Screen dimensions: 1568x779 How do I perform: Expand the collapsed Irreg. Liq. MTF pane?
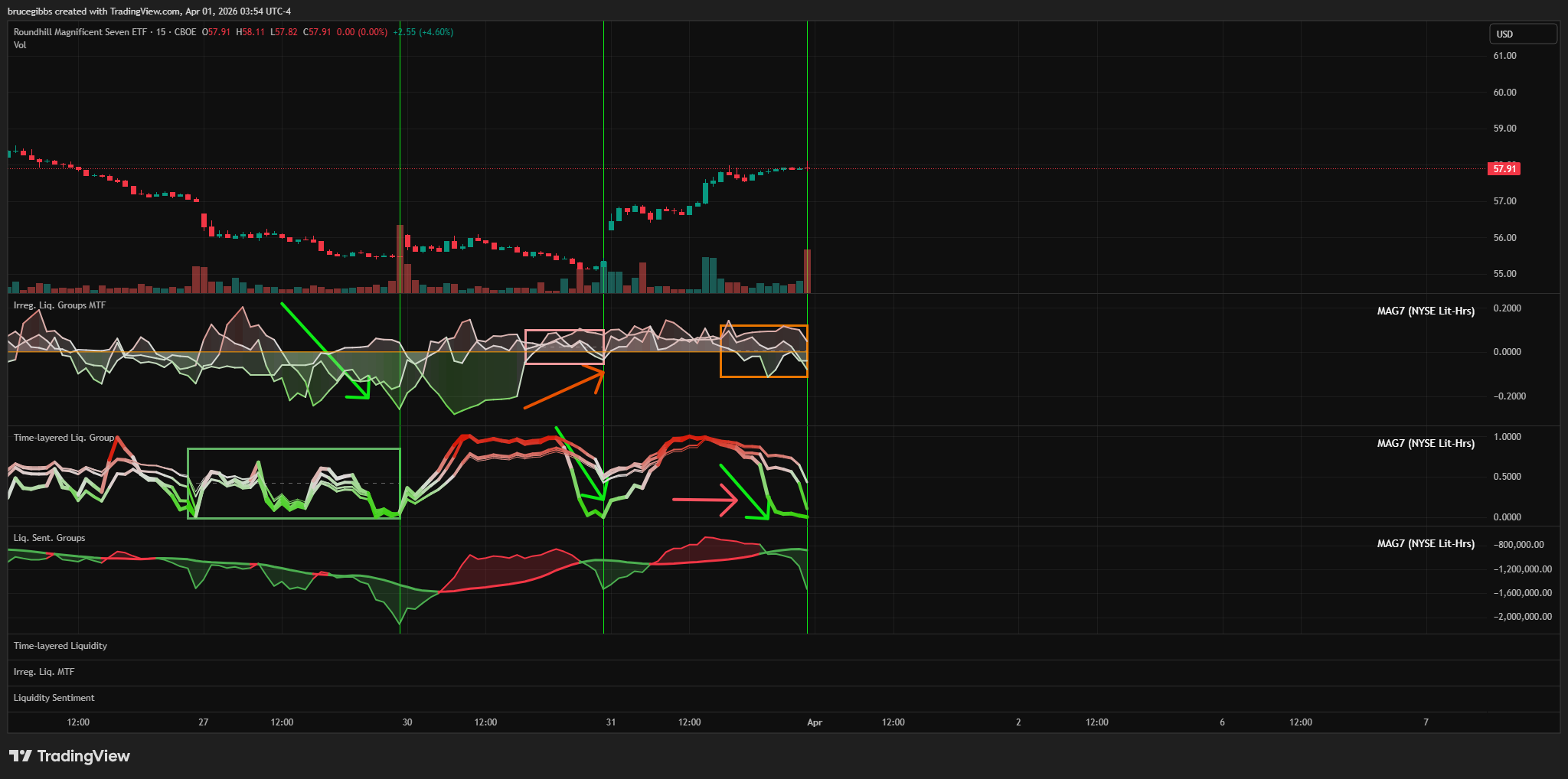click(x=44, y=672)
